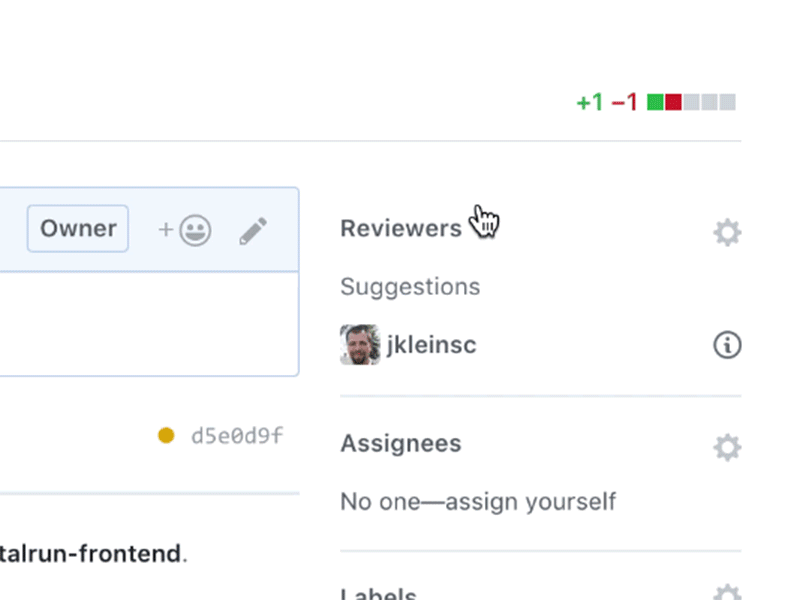Select the Suggestions section heading

pos(410,286)
